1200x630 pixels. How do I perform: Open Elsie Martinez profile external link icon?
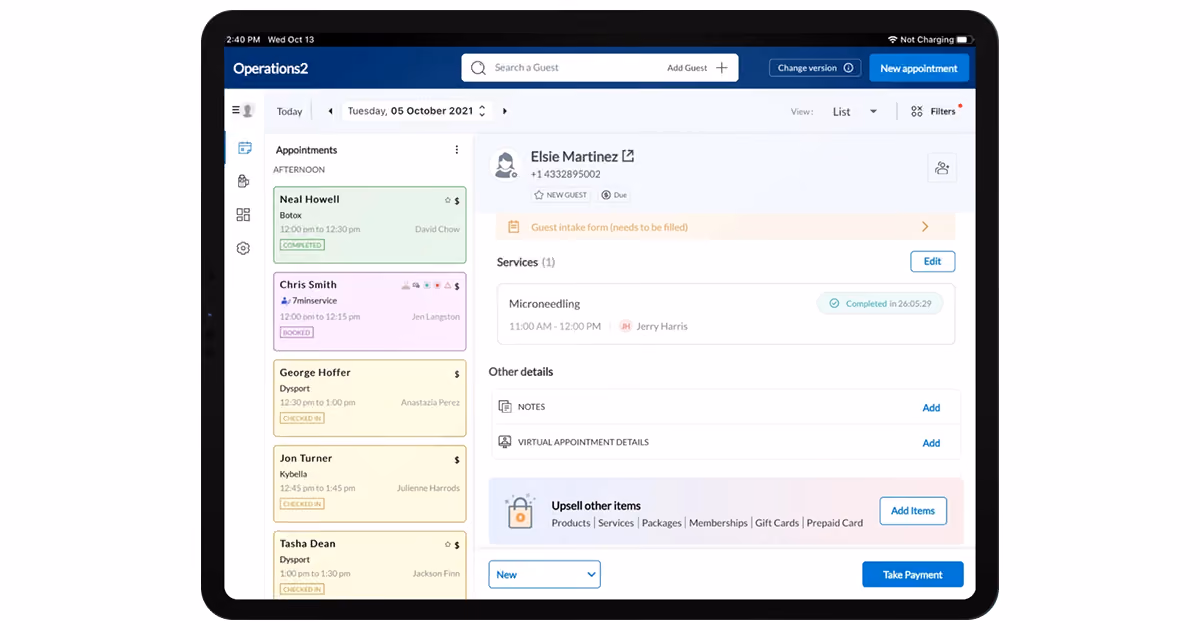628,156
